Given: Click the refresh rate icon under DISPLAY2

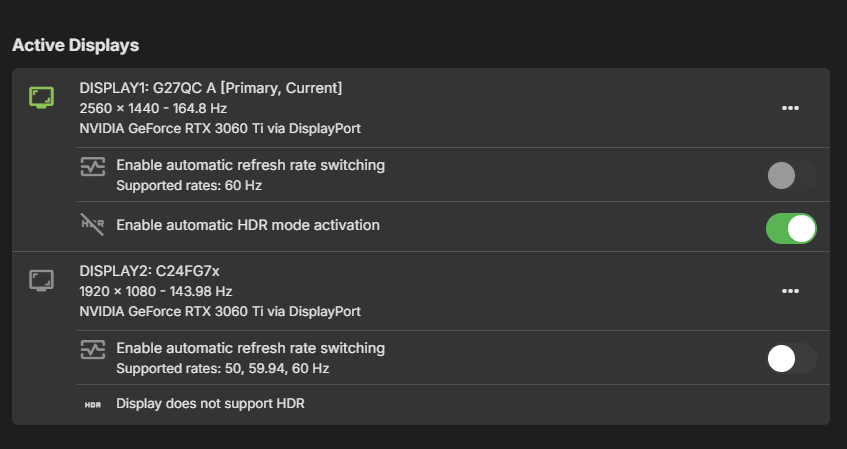Looking at the screenshot, I should [92, 349].
